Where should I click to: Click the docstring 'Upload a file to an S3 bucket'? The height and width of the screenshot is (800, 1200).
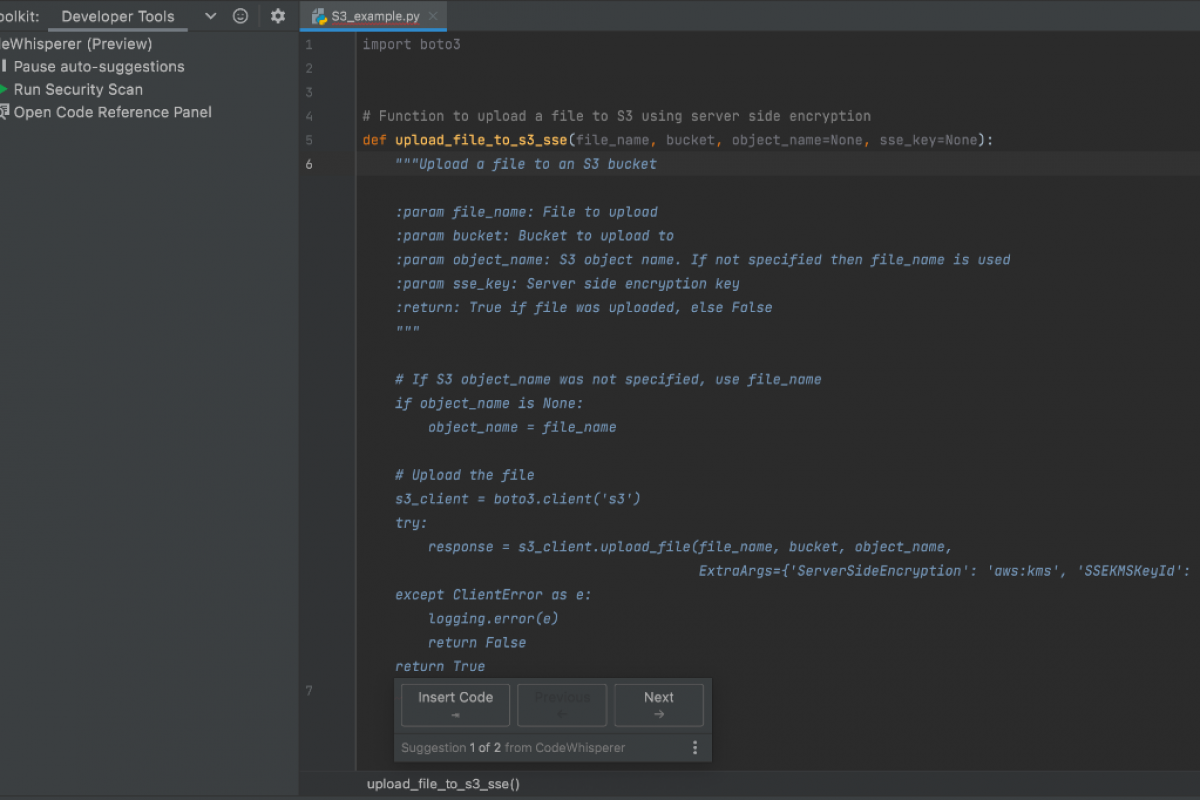coord(526,164)
